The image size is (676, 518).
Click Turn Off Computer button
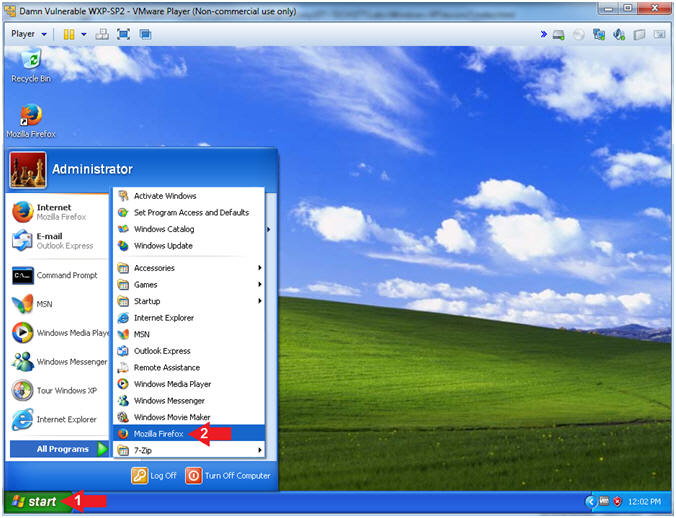tap(228, 476)
